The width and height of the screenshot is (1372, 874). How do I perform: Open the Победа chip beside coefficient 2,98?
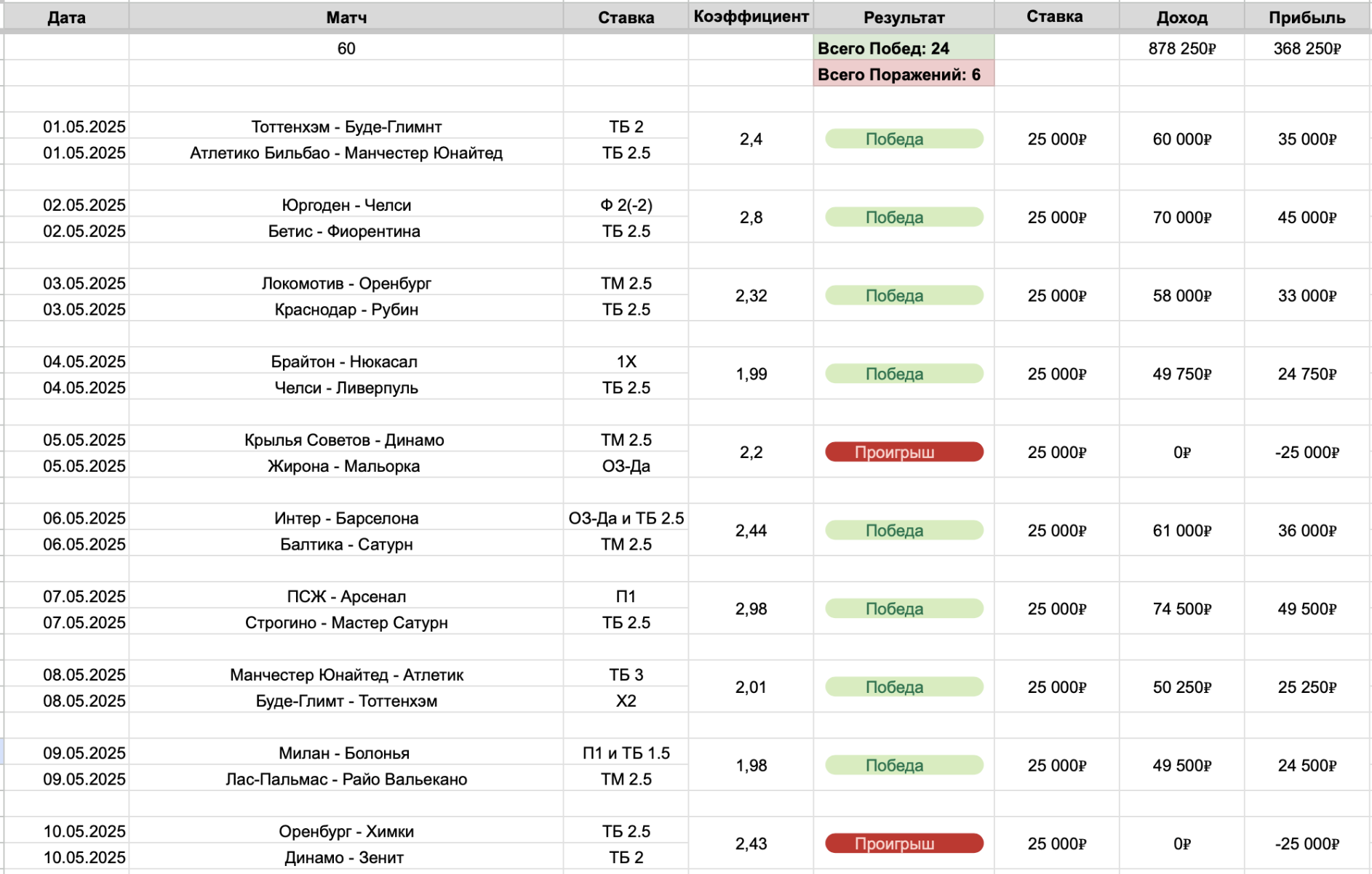(x=904, y=609)
